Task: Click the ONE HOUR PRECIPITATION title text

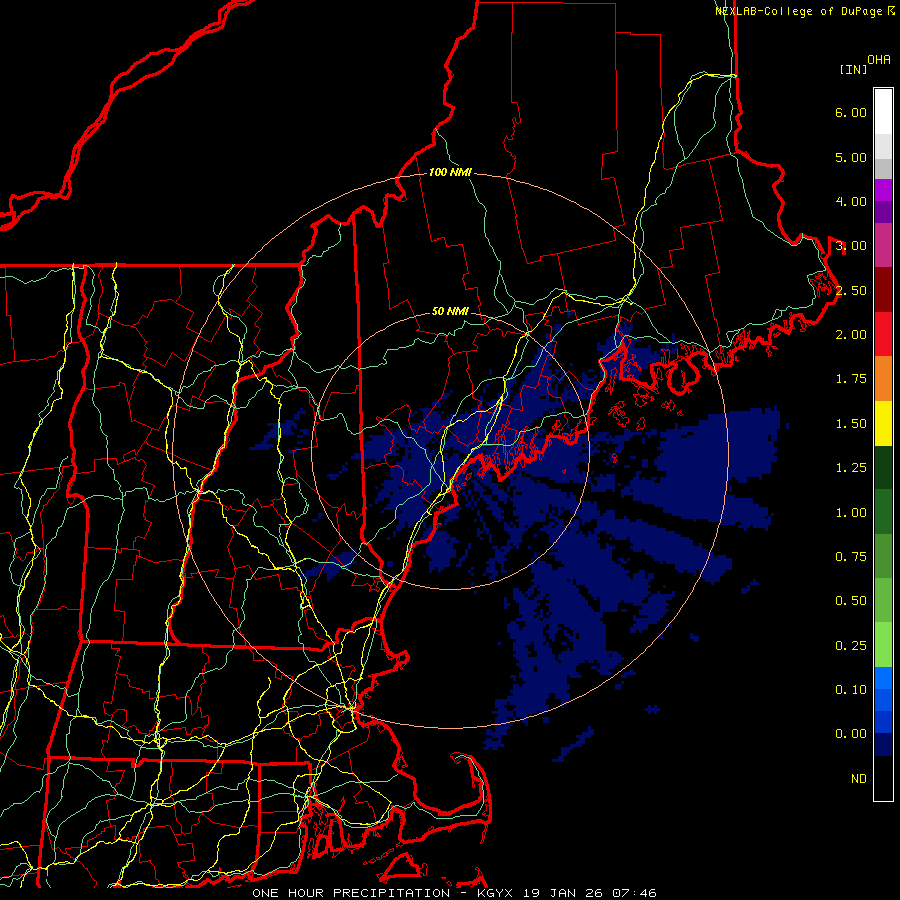Action: tap(351, 893)
